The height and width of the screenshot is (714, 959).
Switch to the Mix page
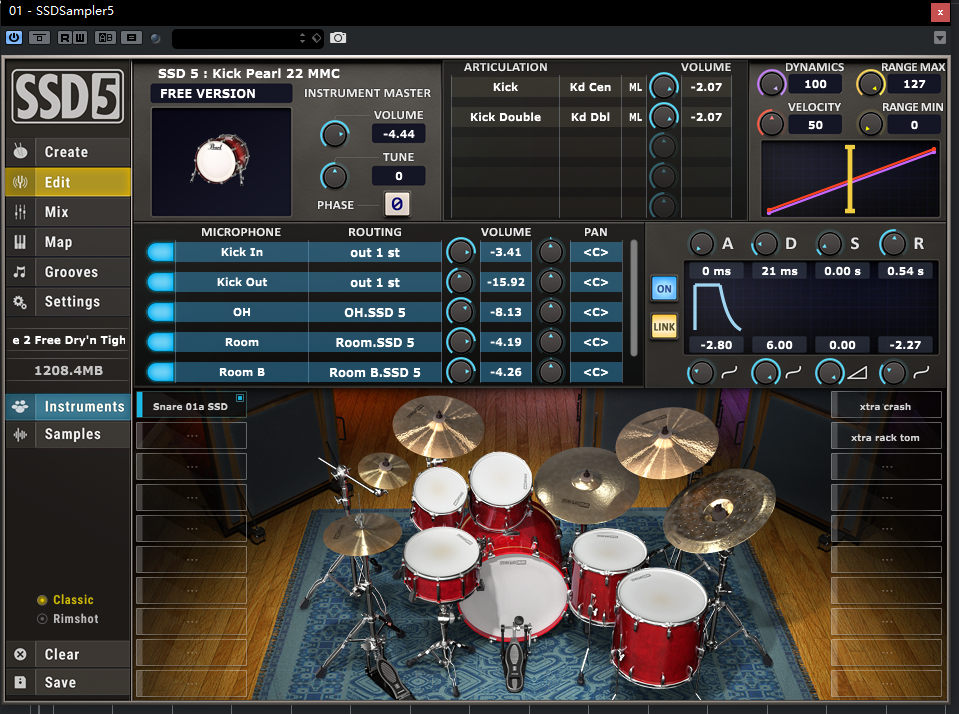tap(57, 212)
